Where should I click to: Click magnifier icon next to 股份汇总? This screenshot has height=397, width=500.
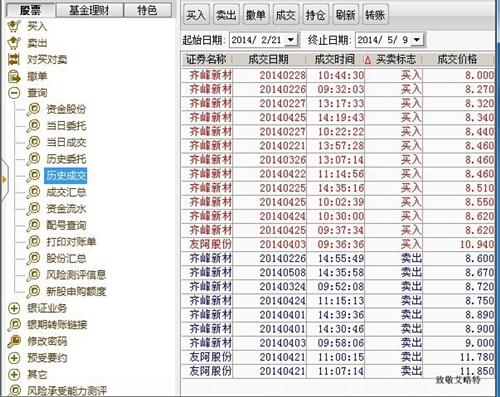click(x=33, y=258)
